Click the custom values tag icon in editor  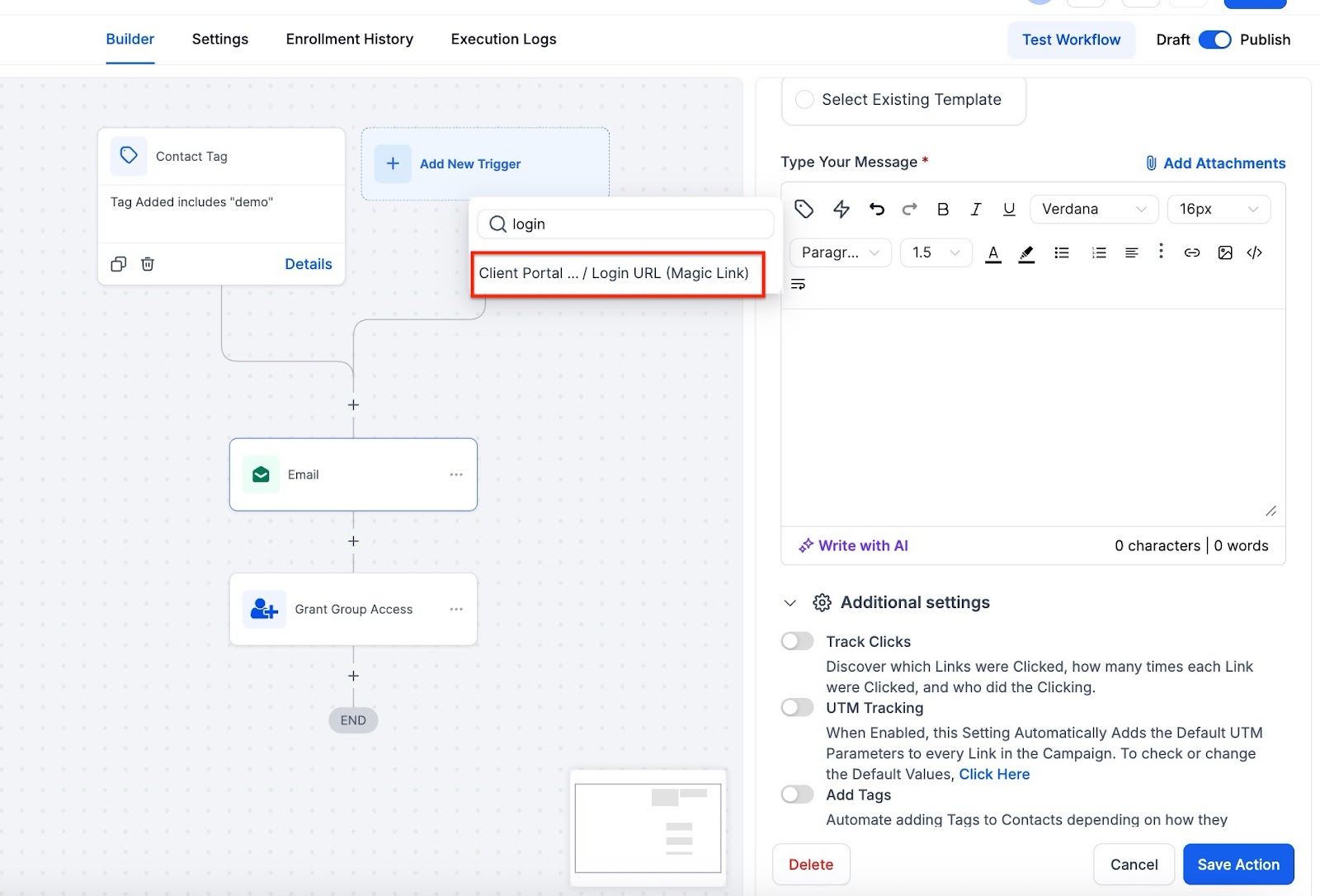pyautogui.click(x=804, y=210)
